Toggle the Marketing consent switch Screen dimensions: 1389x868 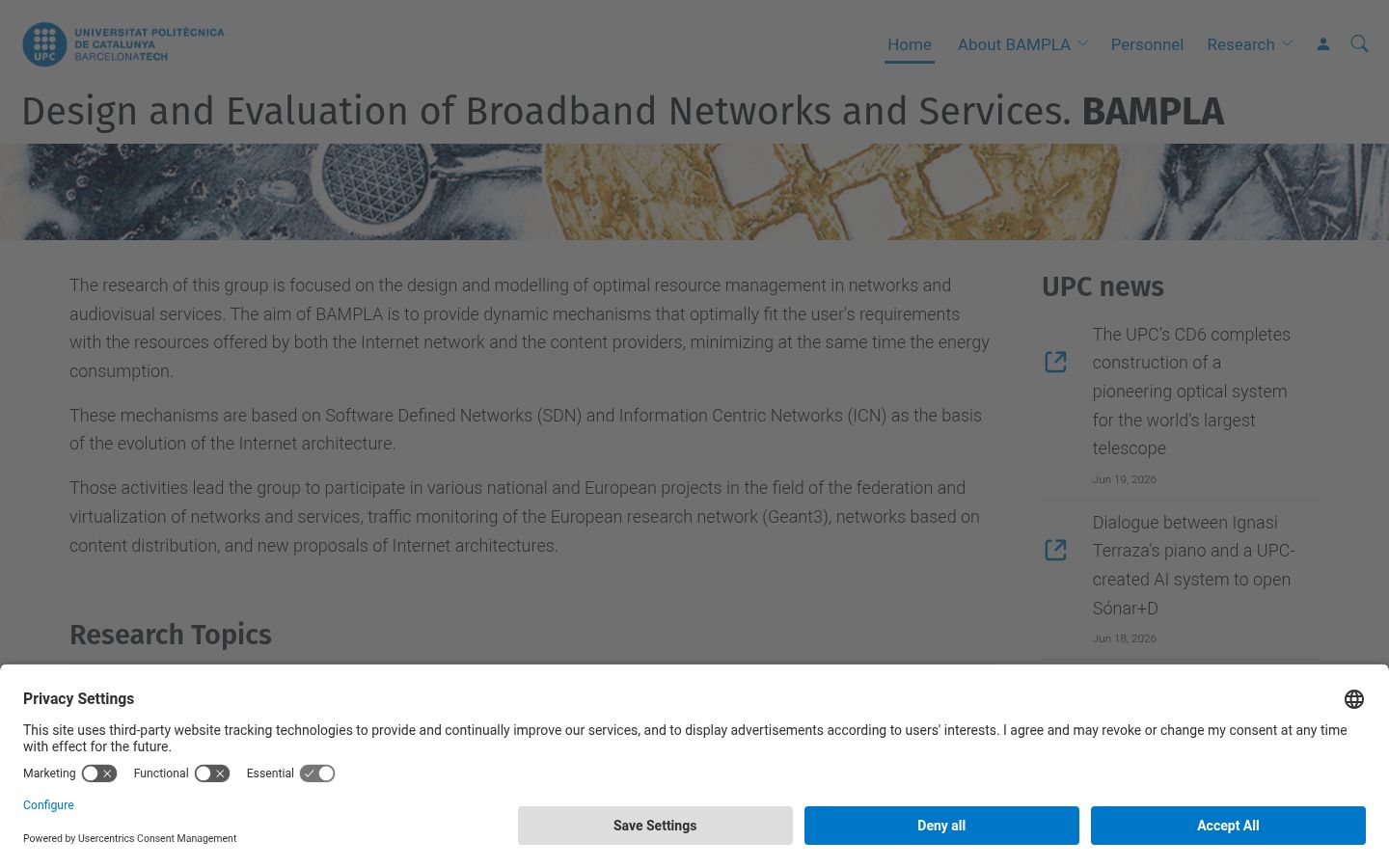tap(99, 773)
